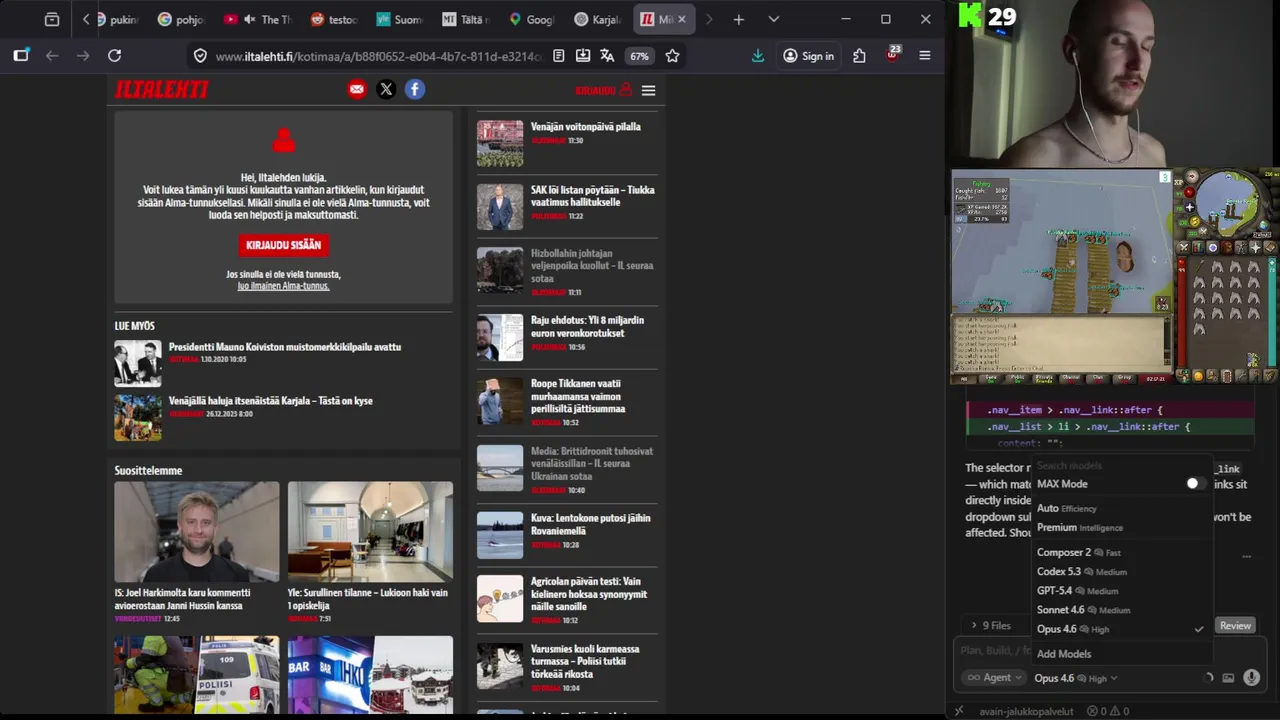Open Roope Tikkanen article link
The width and height of the screenshot is (1280, 720).
click(578, 396)
